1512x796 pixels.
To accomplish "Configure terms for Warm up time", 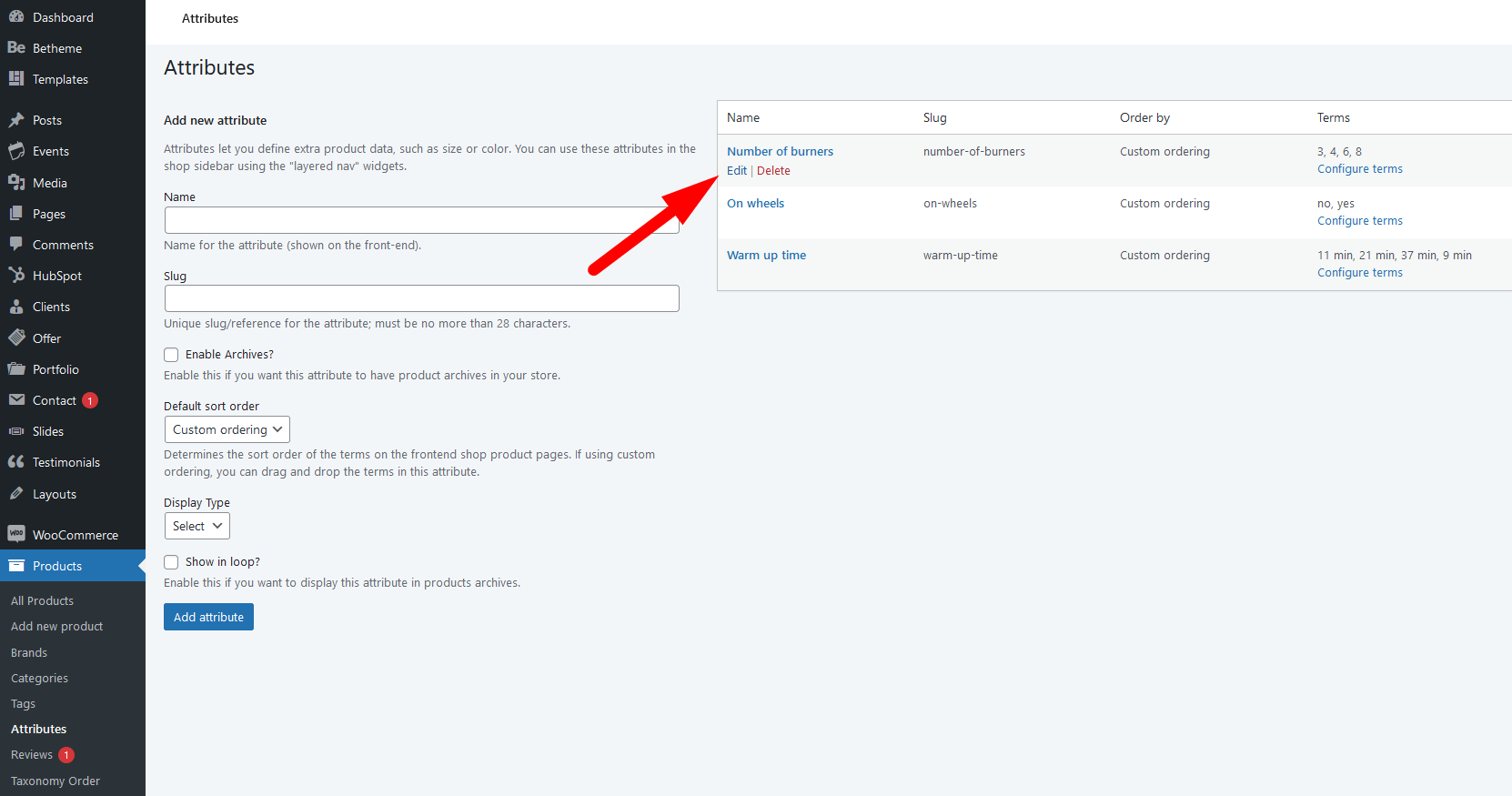I will click(x=1359, y=273).
